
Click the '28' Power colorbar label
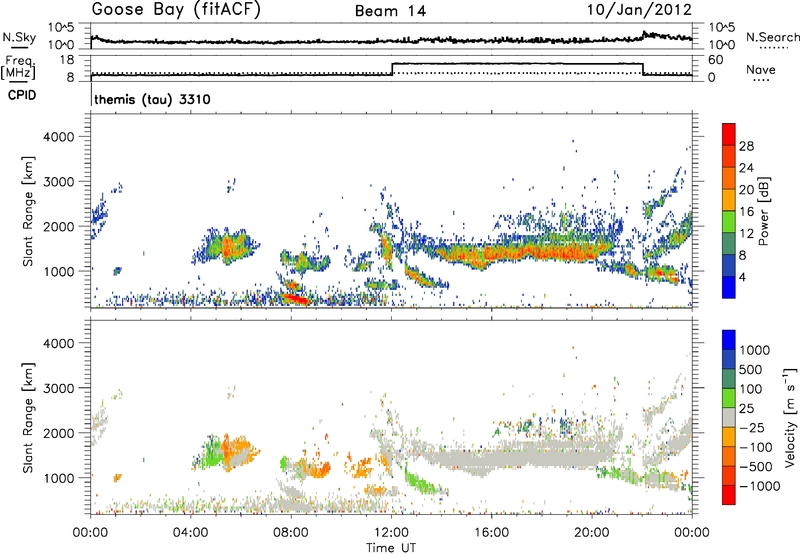746,146
